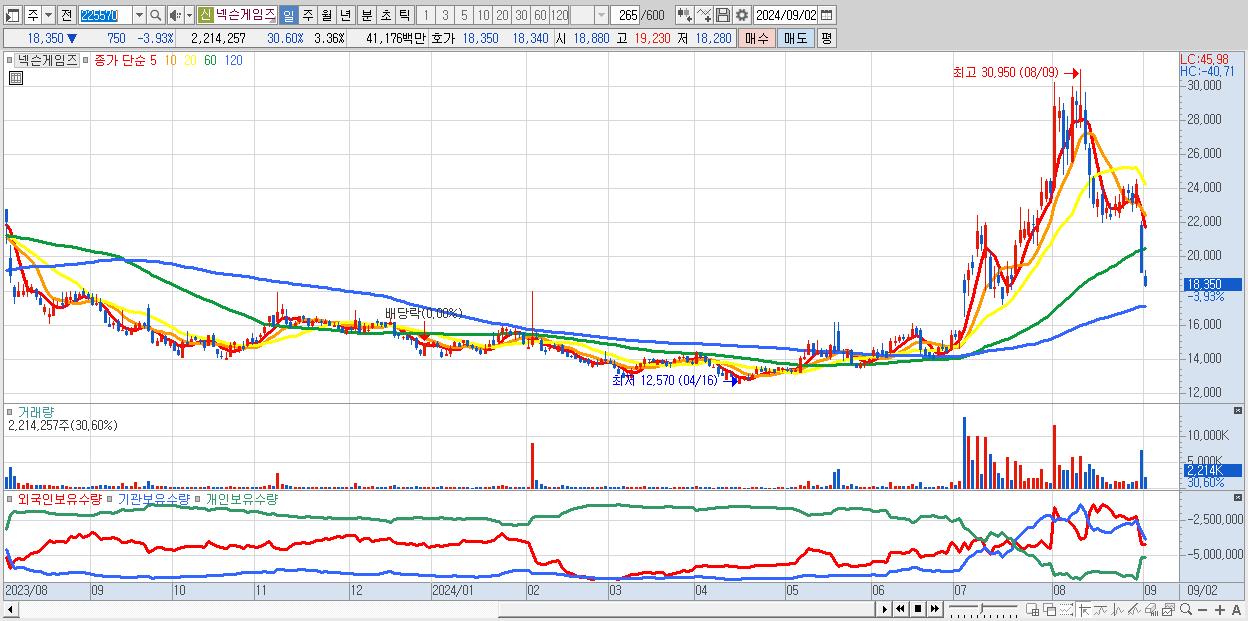Click the 기관보유수량 indicator legend
Viewport: 1248px width, 621px height.
tap(154, 498)
